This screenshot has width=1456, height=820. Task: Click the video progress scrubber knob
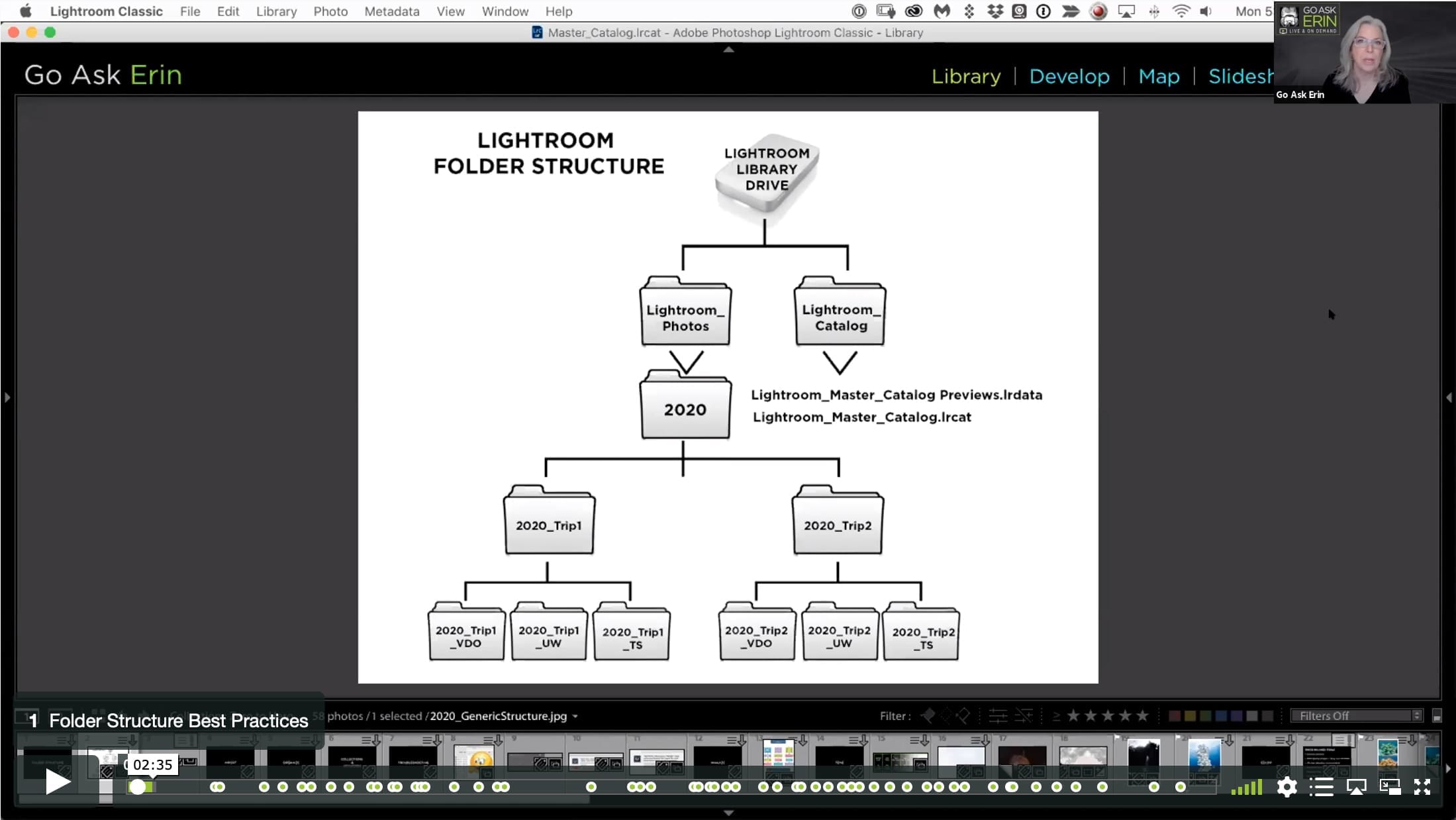pyautogui.click(x=137, y=787)
